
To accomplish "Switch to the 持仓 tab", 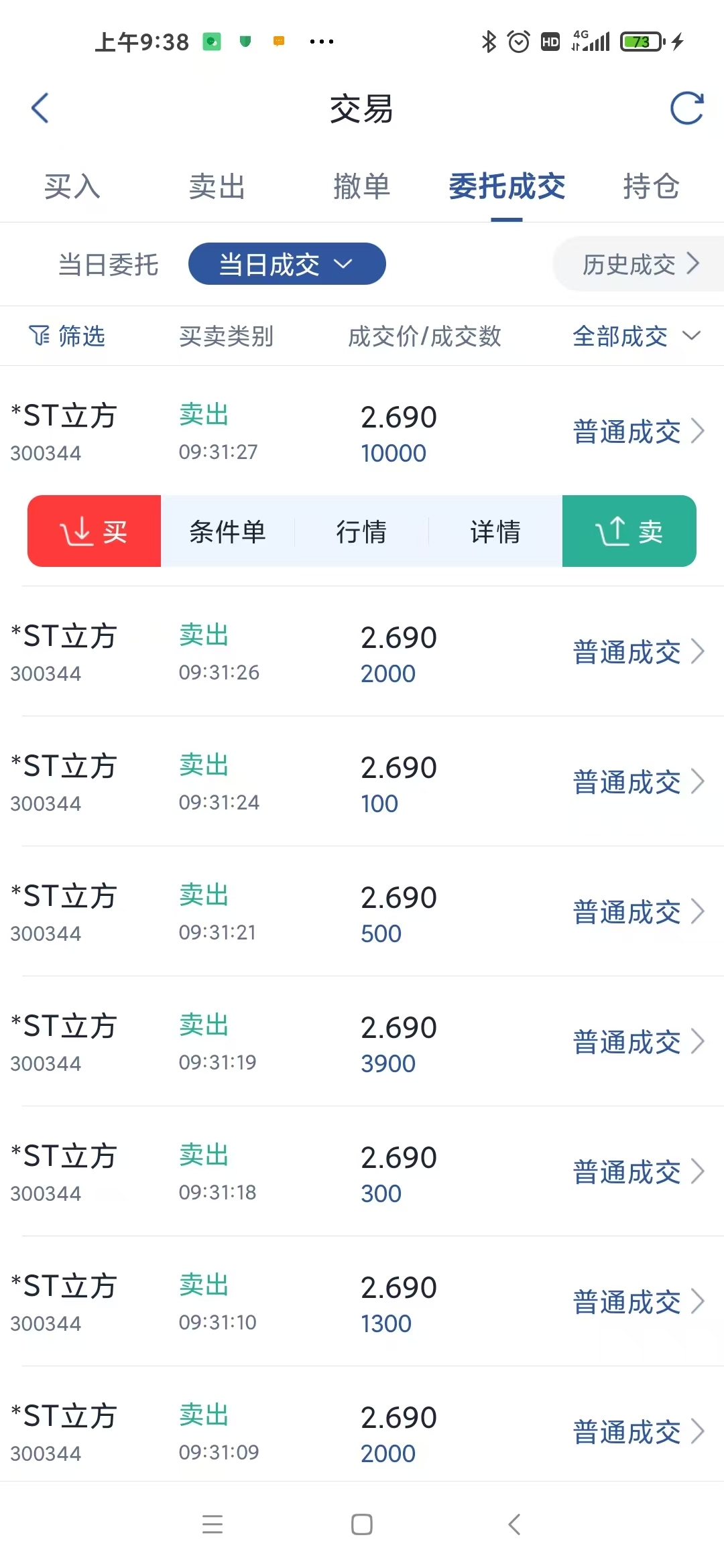I will (x=651, y=186).
